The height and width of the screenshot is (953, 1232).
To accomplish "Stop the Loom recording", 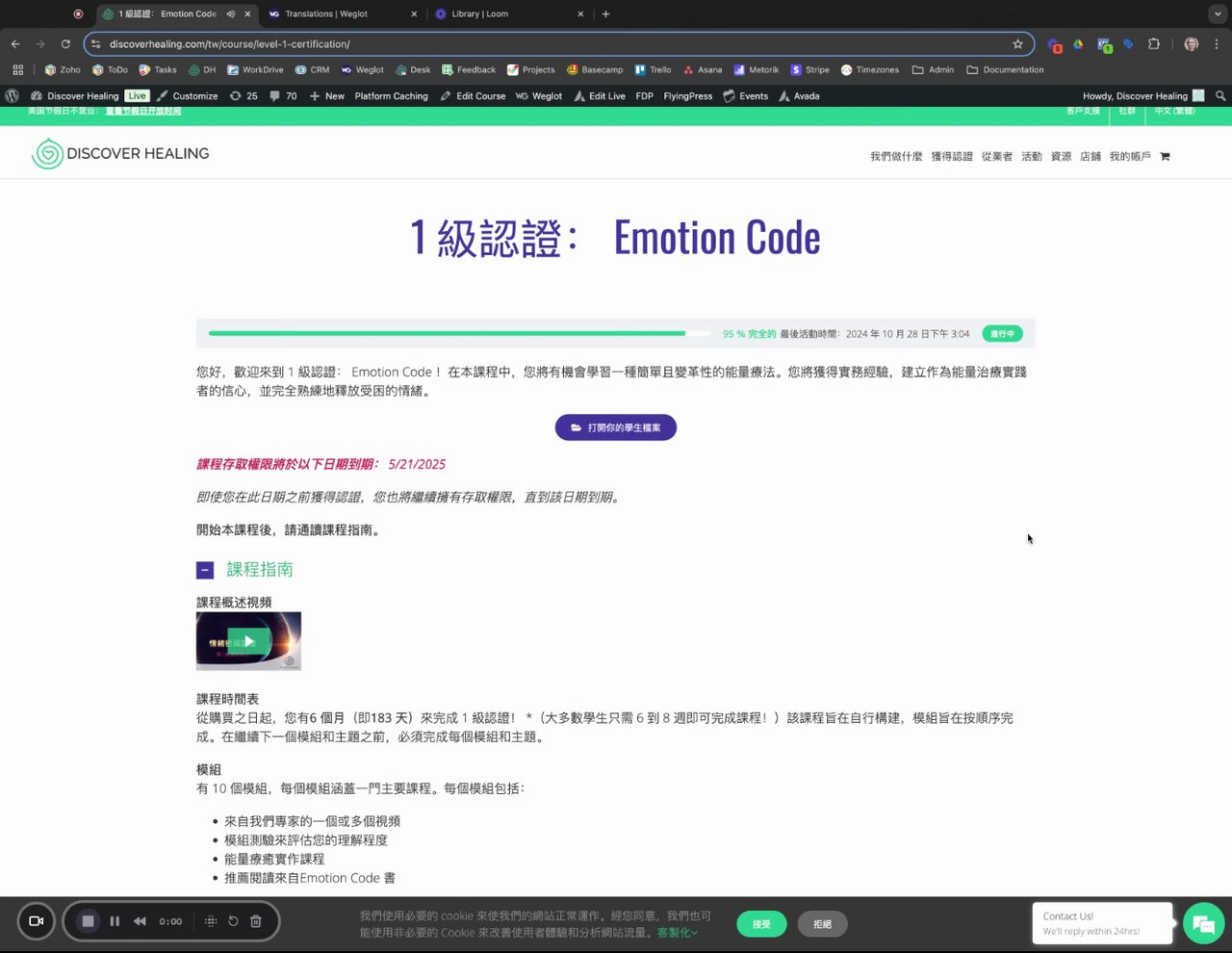I will click(x=88, y=921).
